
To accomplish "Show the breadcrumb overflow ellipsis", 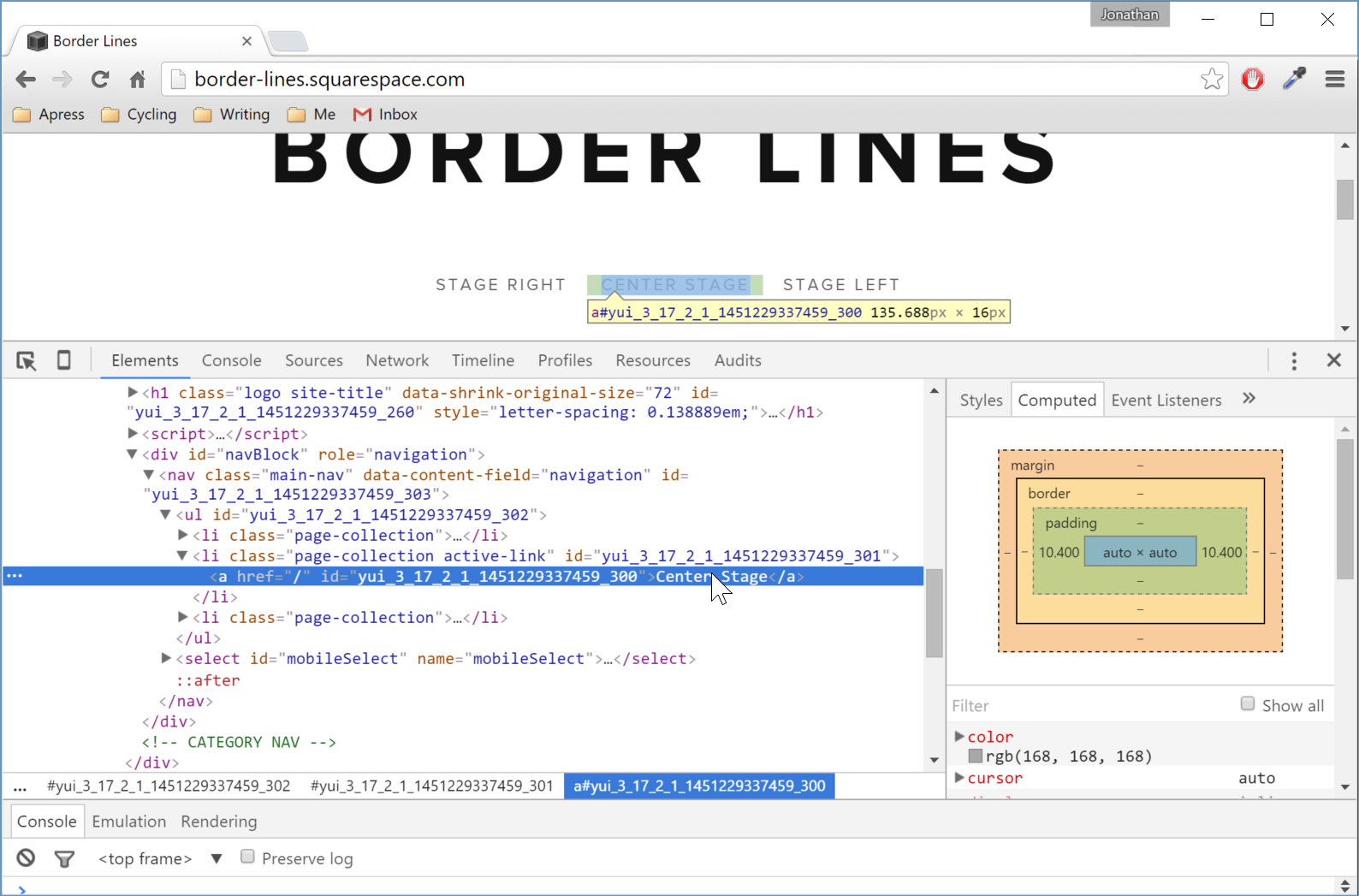I will [21, 786].
